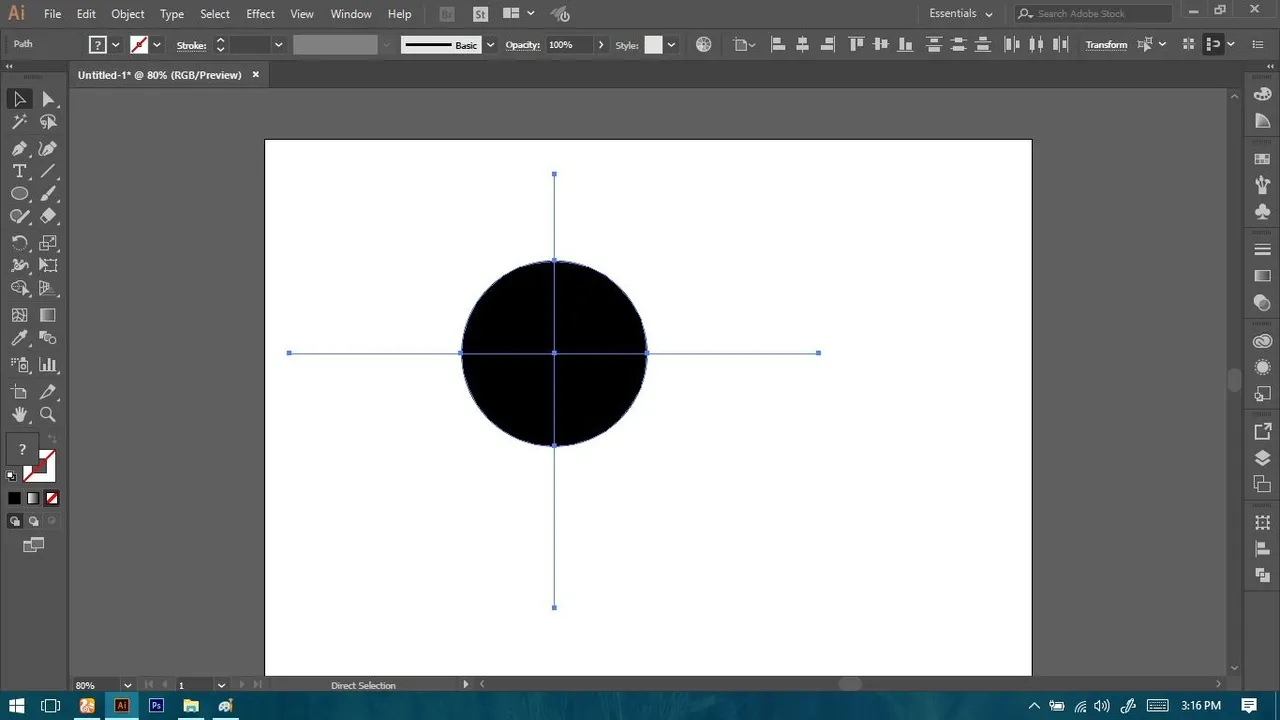Select the Eraser tool
Screen dimensions: 1280x720
tap(48, 216)
